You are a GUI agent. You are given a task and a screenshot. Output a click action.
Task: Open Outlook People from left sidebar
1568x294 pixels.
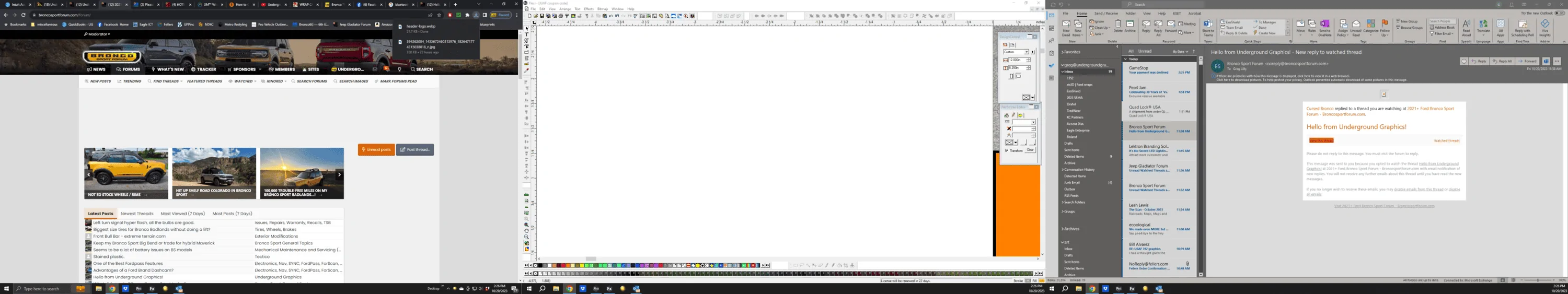[1051, 41]
